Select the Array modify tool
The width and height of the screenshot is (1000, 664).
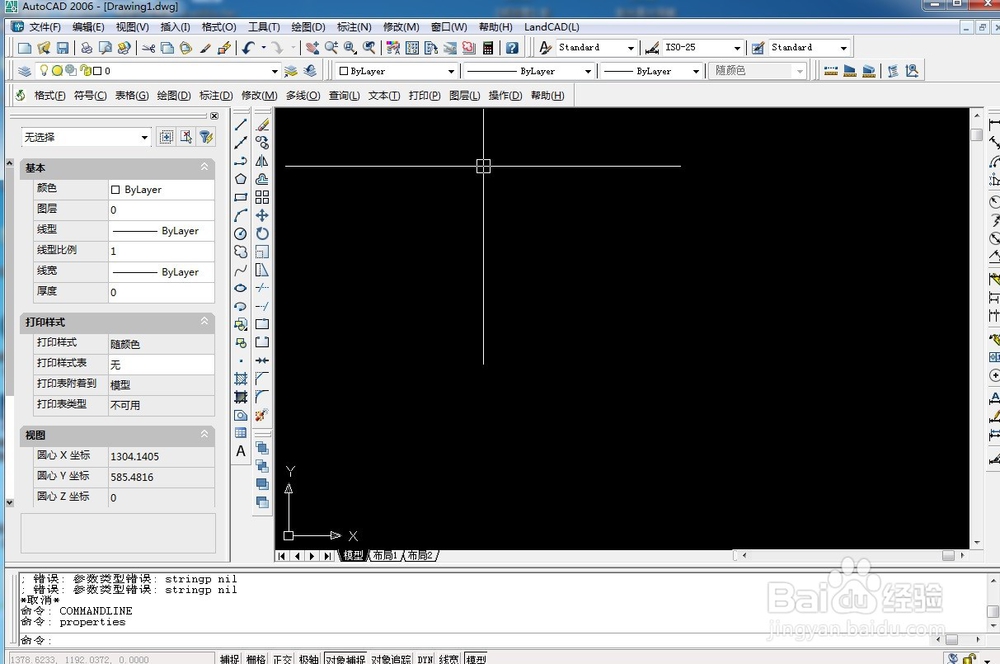(x=262, y=197)
